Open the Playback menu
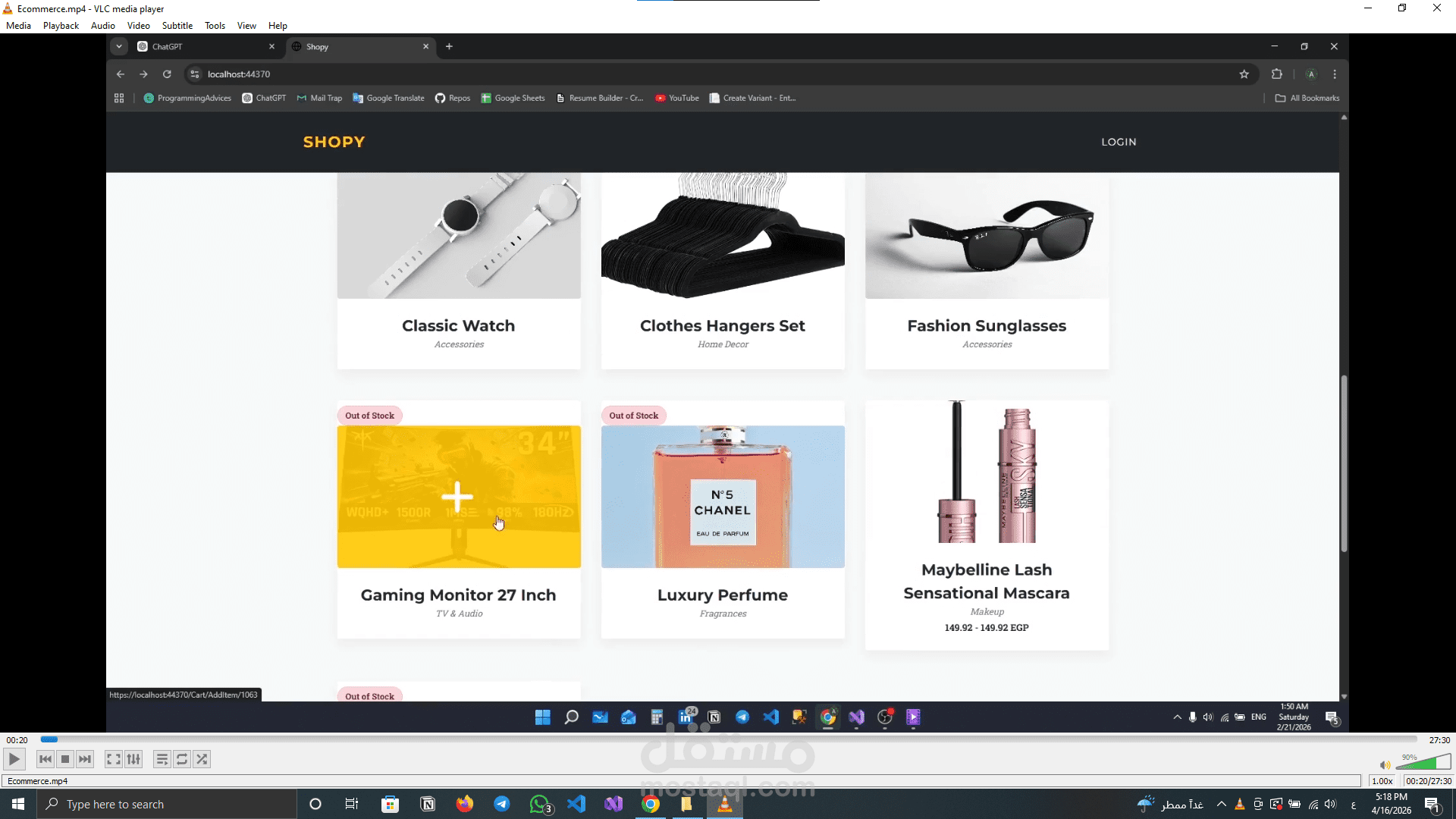Image resolution: width=1456 pixels, height=819 pixels. click(61, 26)
